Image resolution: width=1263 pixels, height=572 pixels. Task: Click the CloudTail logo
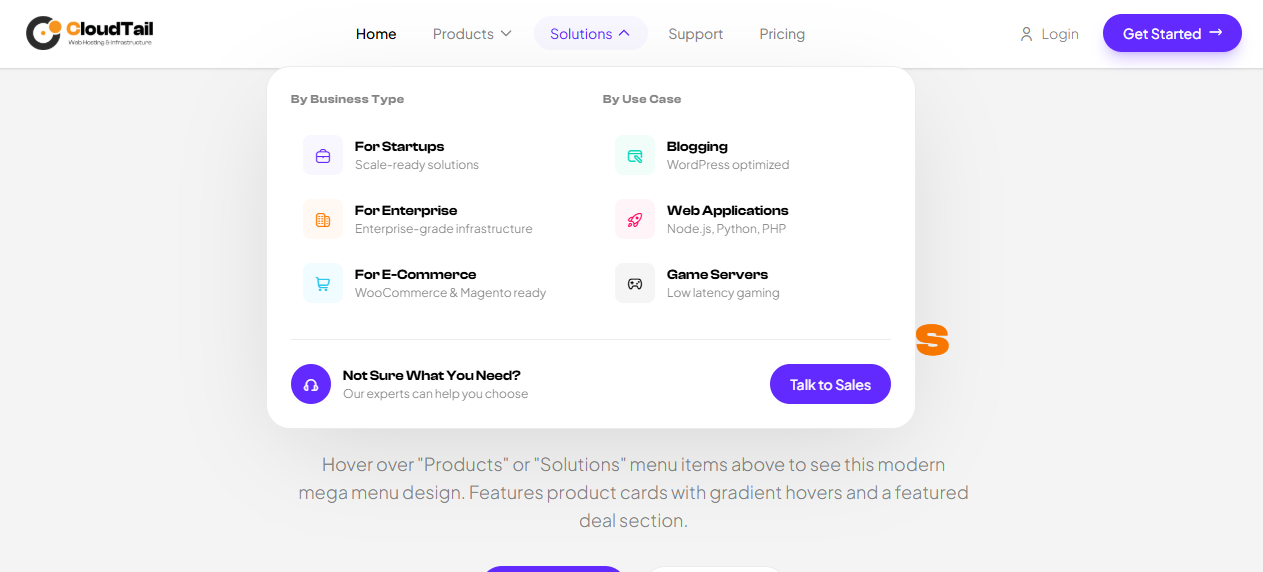90,33
